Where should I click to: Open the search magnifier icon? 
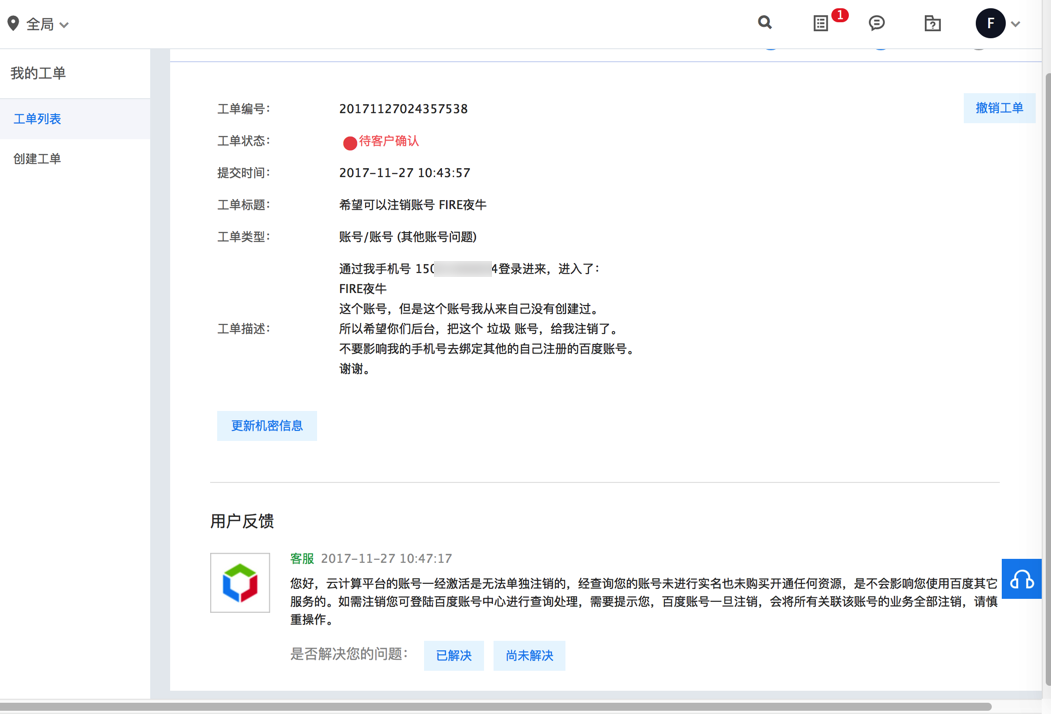(x=765, y=23)
